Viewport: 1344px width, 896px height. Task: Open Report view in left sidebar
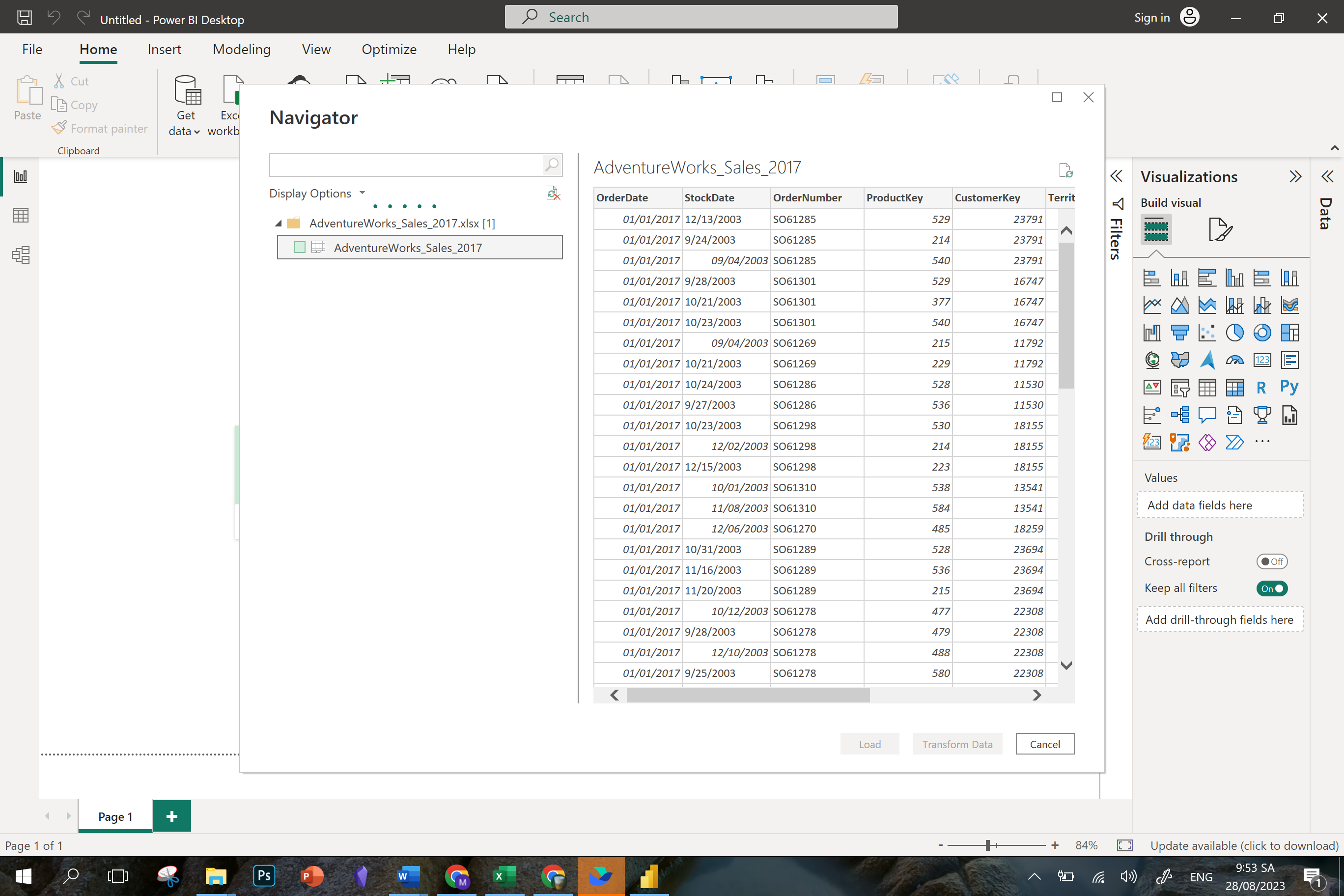(21, 176)
